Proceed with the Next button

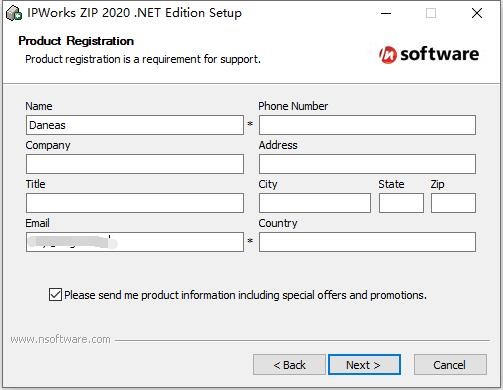tap(364, 365)
